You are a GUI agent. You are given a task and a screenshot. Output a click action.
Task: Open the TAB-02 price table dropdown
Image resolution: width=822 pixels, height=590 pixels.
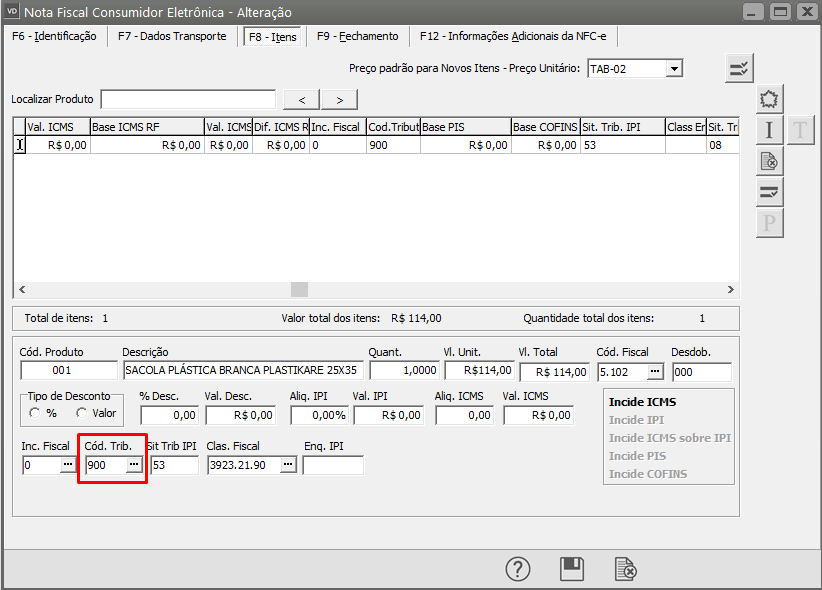tap(674, 68)
